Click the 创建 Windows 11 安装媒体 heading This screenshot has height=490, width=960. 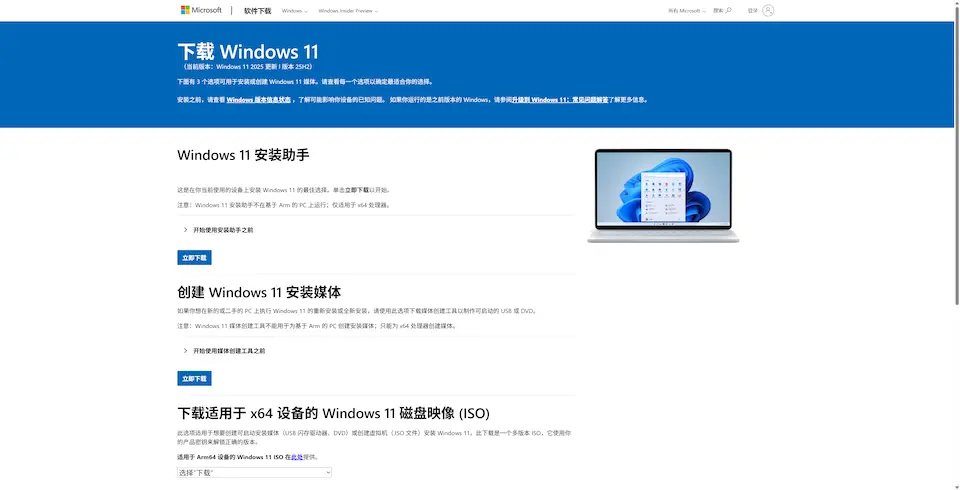[259, 292]
